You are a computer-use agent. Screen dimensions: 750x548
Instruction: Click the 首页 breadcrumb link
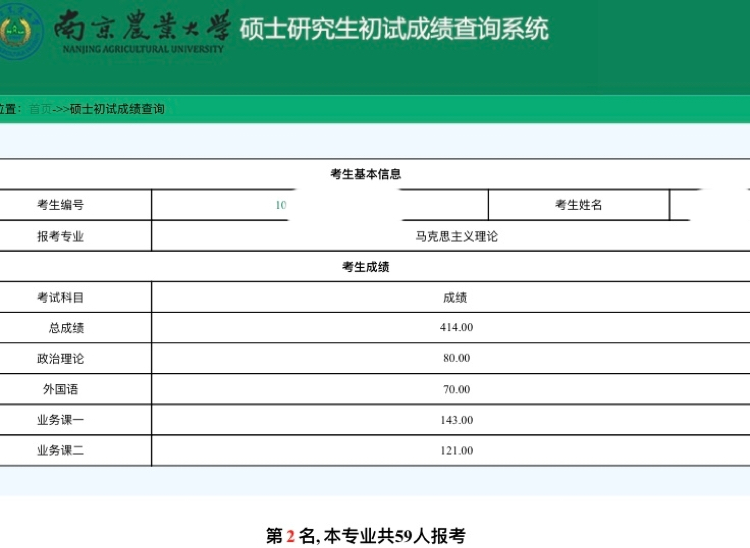pyautogui.click(x=40, y=109)
